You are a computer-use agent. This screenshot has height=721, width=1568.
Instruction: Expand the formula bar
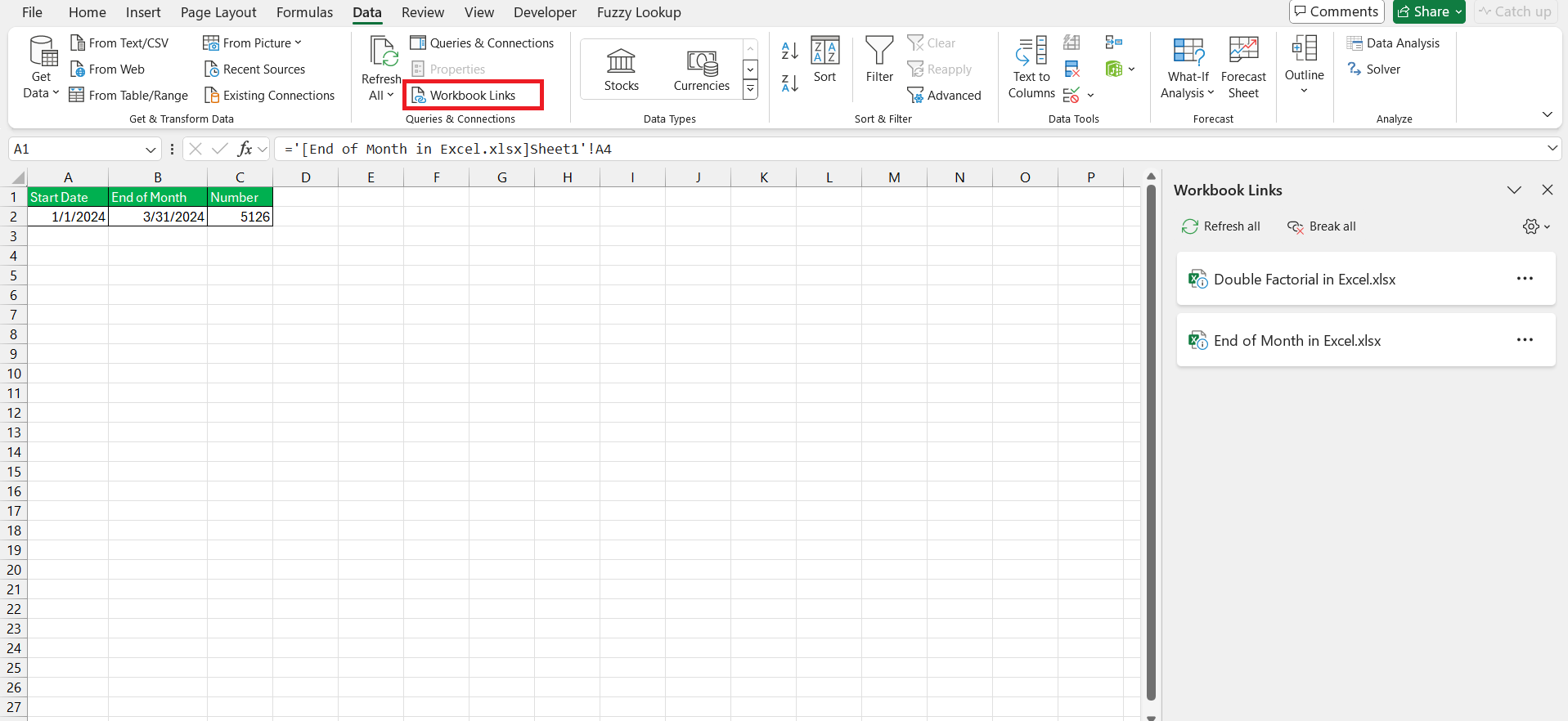point(1552,148)
